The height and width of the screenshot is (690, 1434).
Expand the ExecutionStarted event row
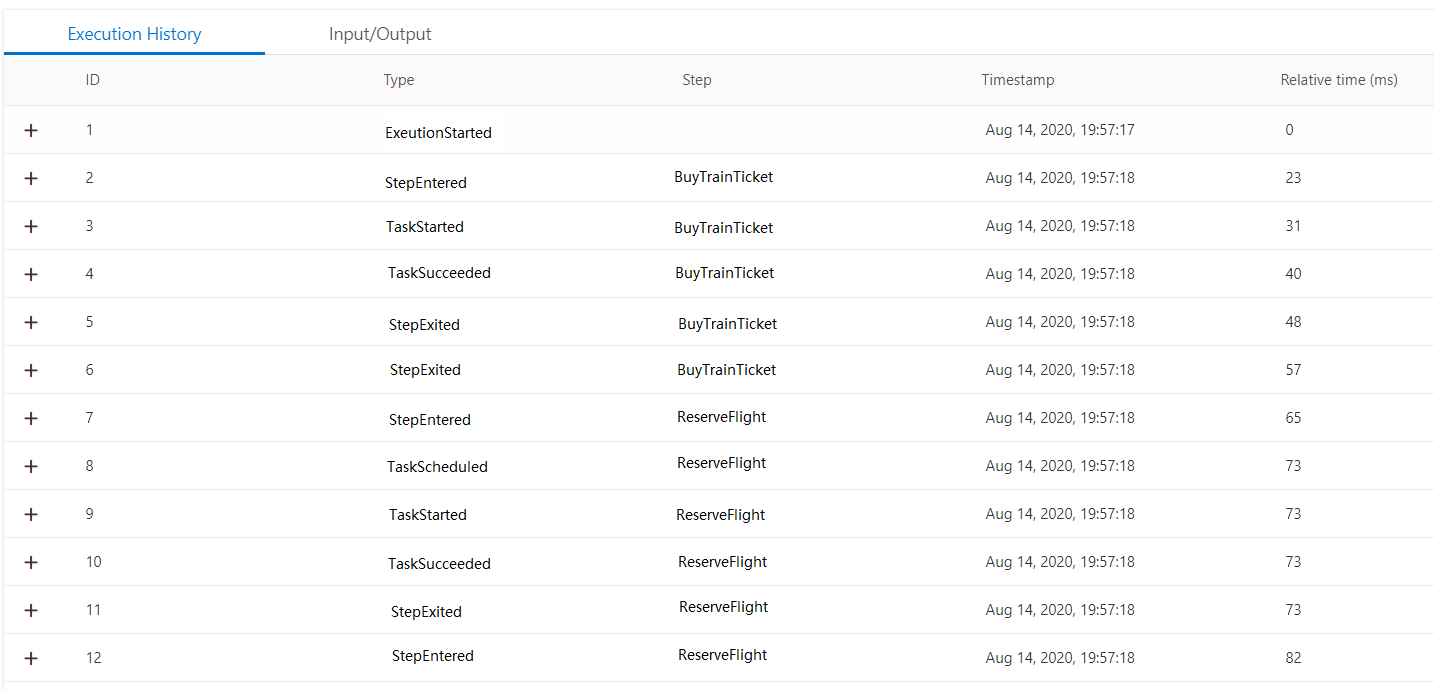[x=31, y=129]
